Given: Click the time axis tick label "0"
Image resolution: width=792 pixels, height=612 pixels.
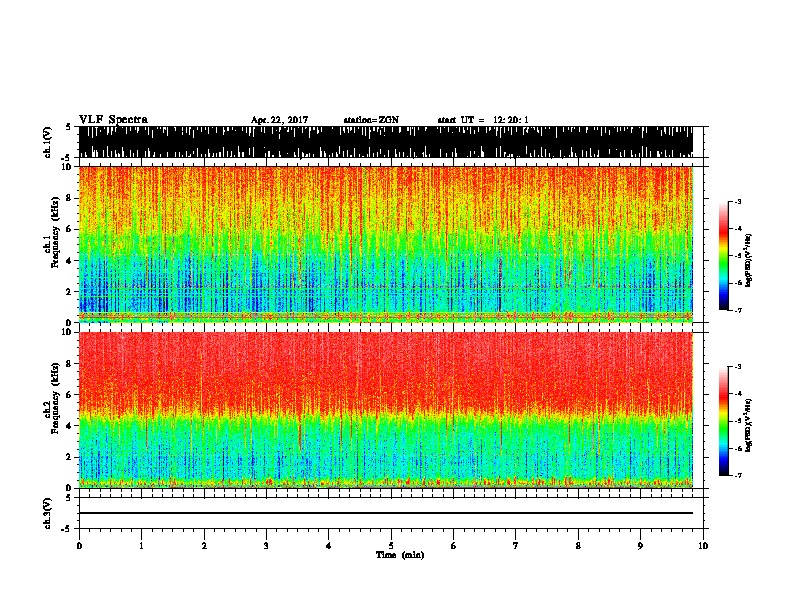Looking at the screenshot, I should pos(79,546).
